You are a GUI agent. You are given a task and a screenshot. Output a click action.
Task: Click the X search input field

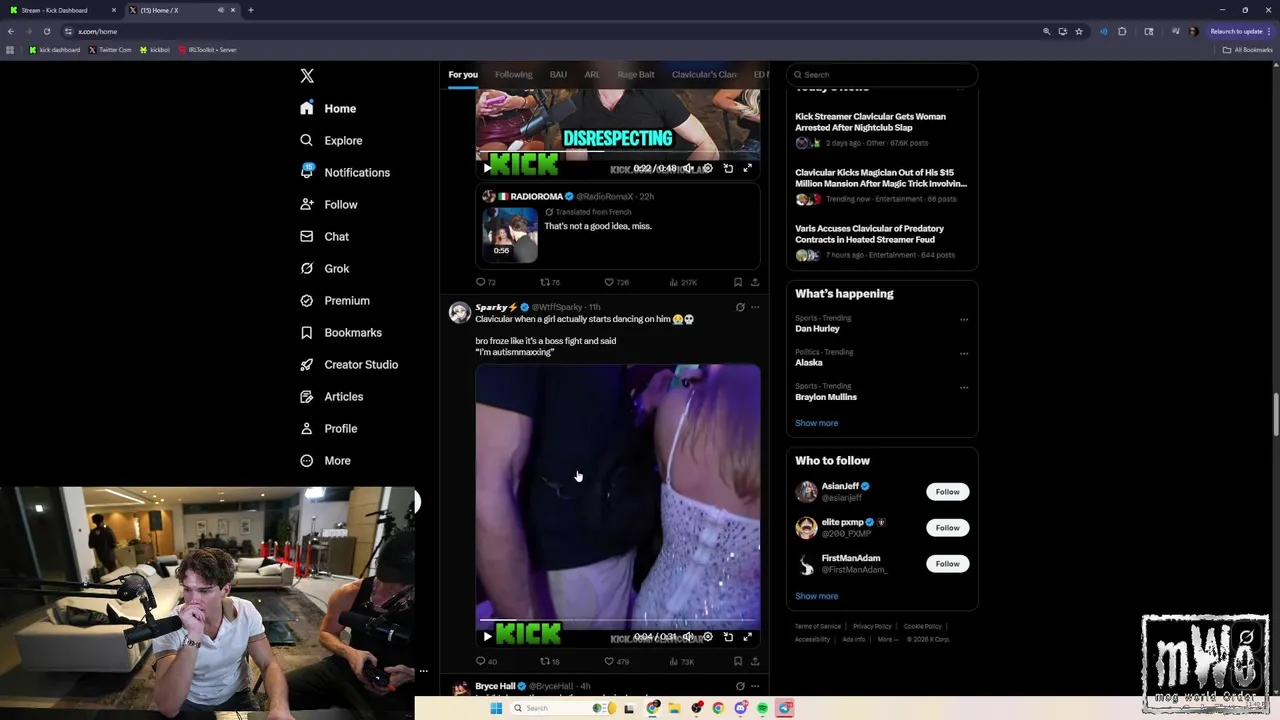[882, 74]
